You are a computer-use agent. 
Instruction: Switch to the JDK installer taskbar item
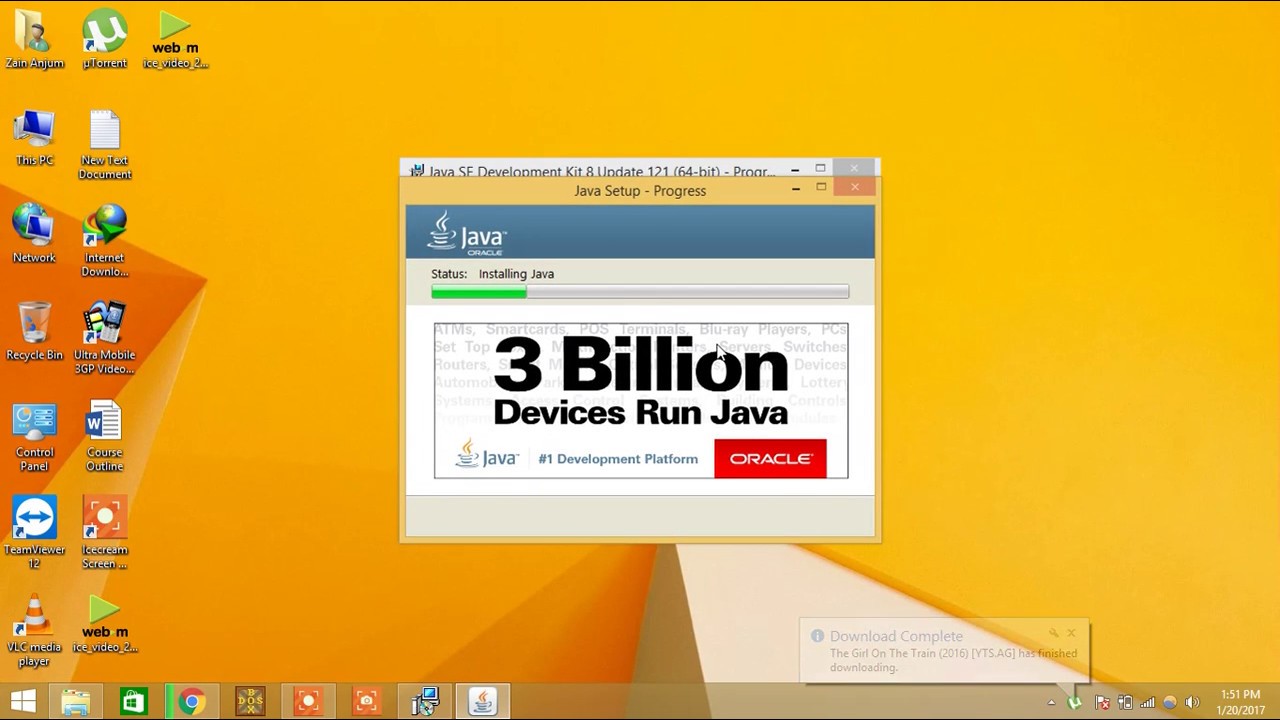tap(425, 701)
